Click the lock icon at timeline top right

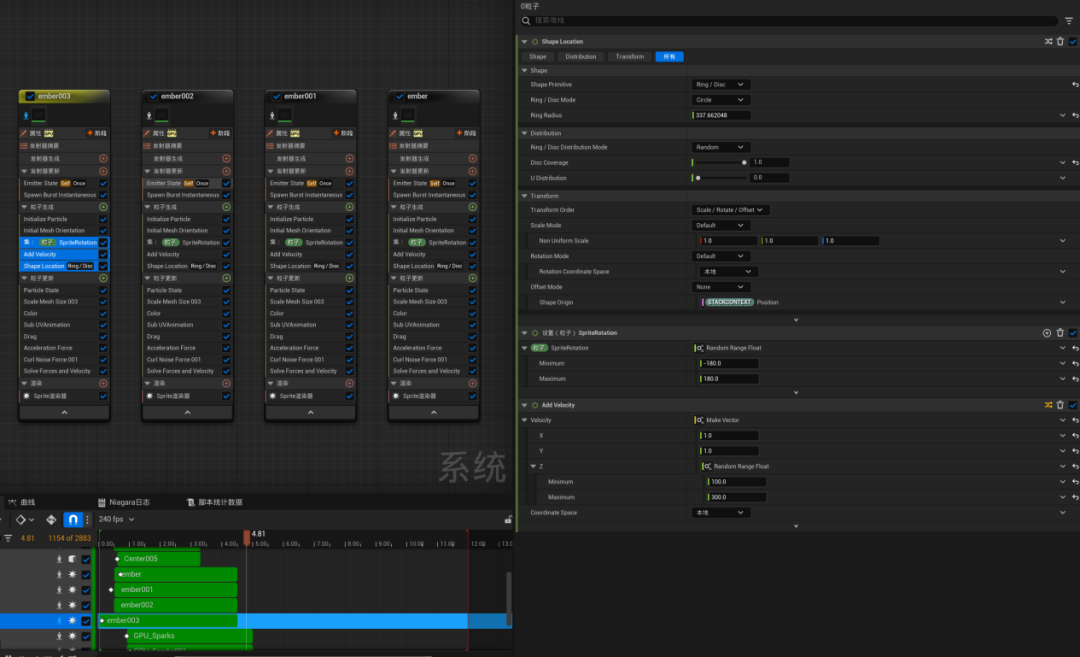pos(508,520)
